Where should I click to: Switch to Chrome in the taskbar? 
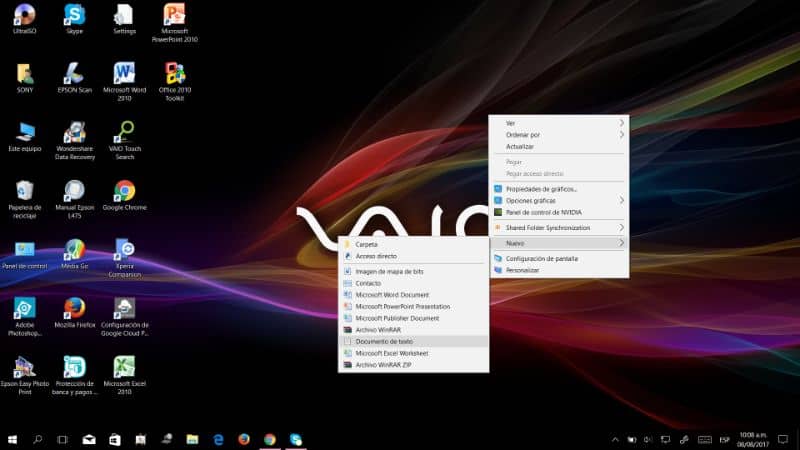click(x=270, y=439)
